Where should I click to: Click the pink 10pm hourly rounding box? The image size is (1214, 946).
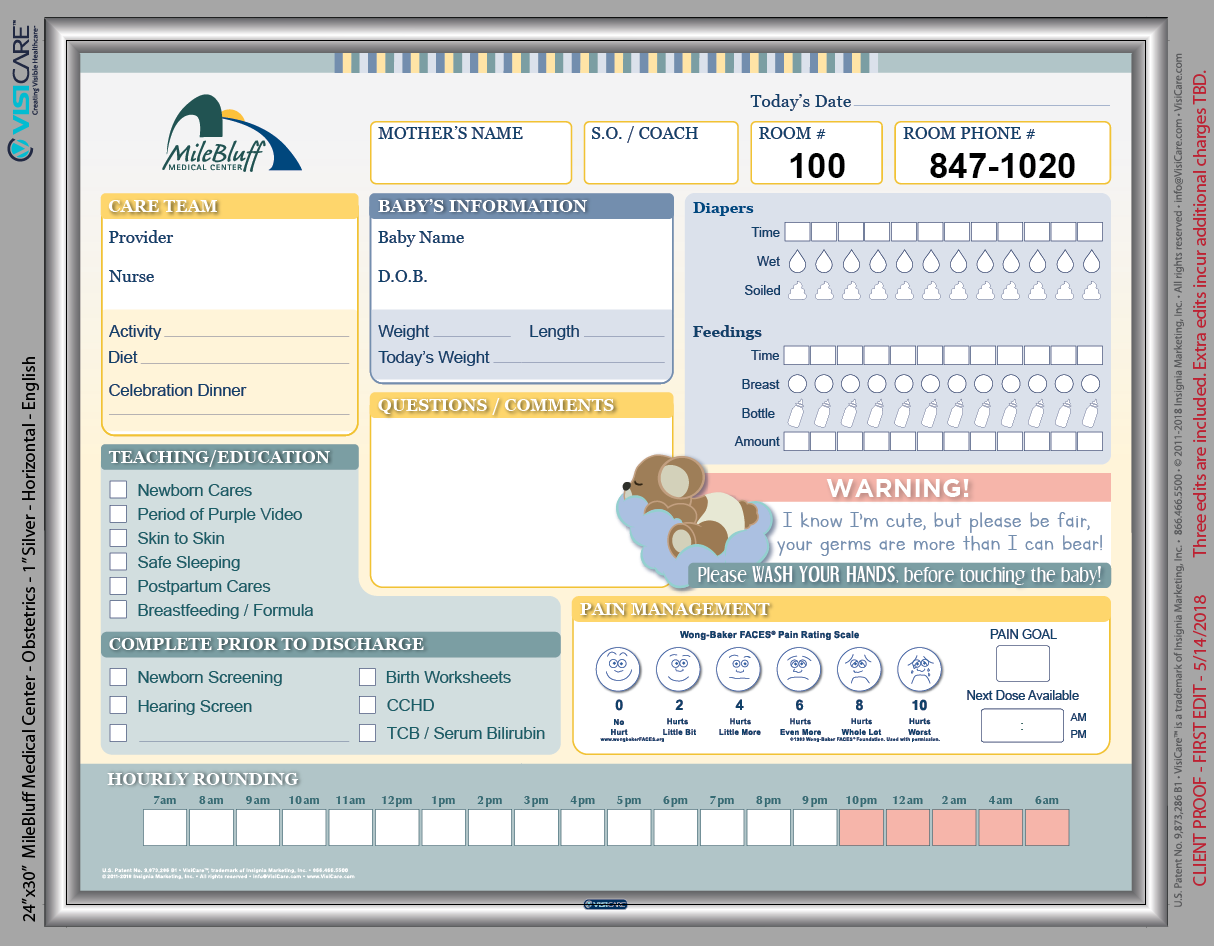pyautogui.click(x=861, y=827)
